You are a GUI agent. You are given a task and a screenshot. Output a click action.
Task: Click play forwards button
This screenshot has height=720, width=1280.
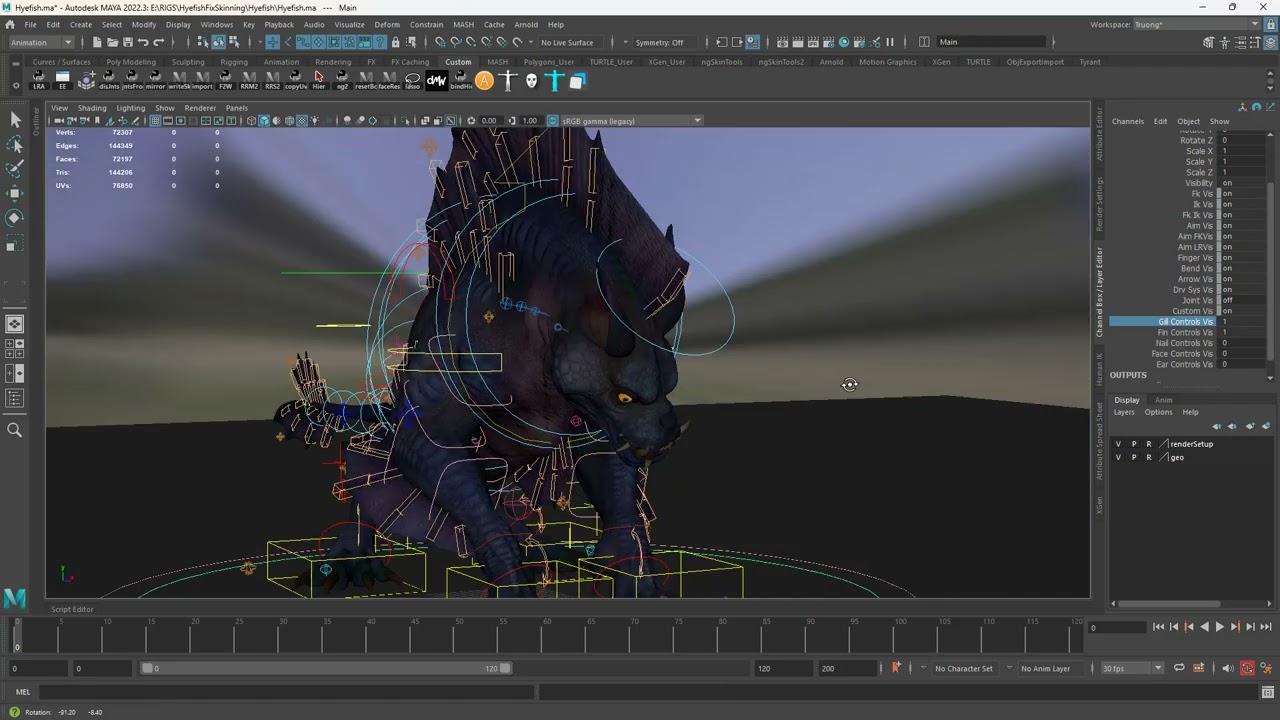[x=1219, y=627]
